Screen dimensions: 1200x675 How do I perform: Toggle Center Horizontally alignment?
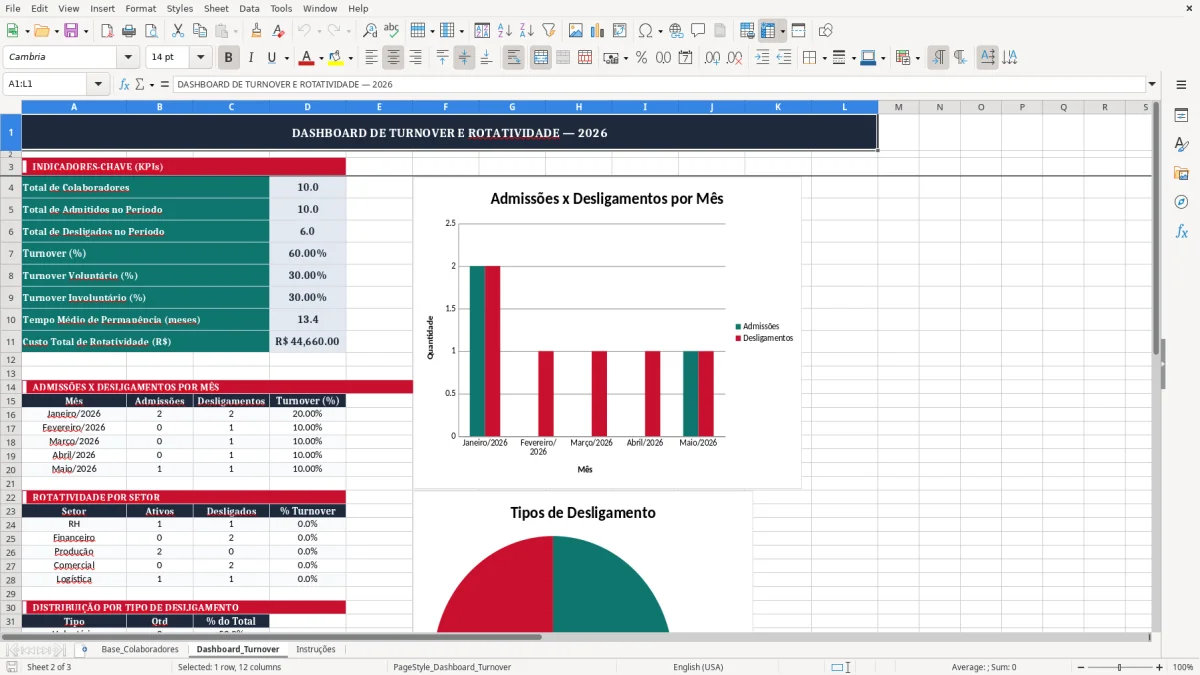tap(393, 58)
